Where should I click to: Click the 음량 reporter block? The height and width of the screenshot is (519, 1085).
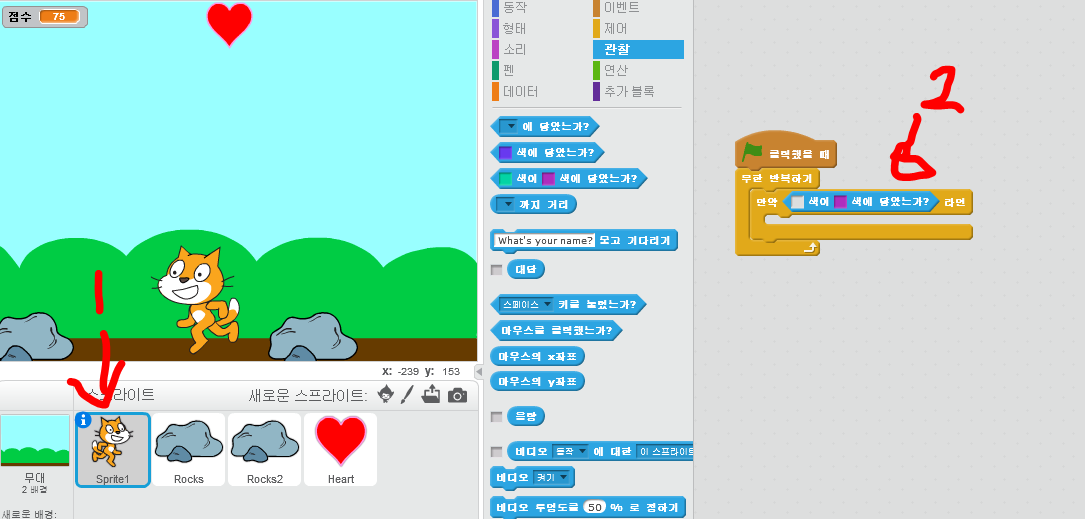(x=526, y=417)
